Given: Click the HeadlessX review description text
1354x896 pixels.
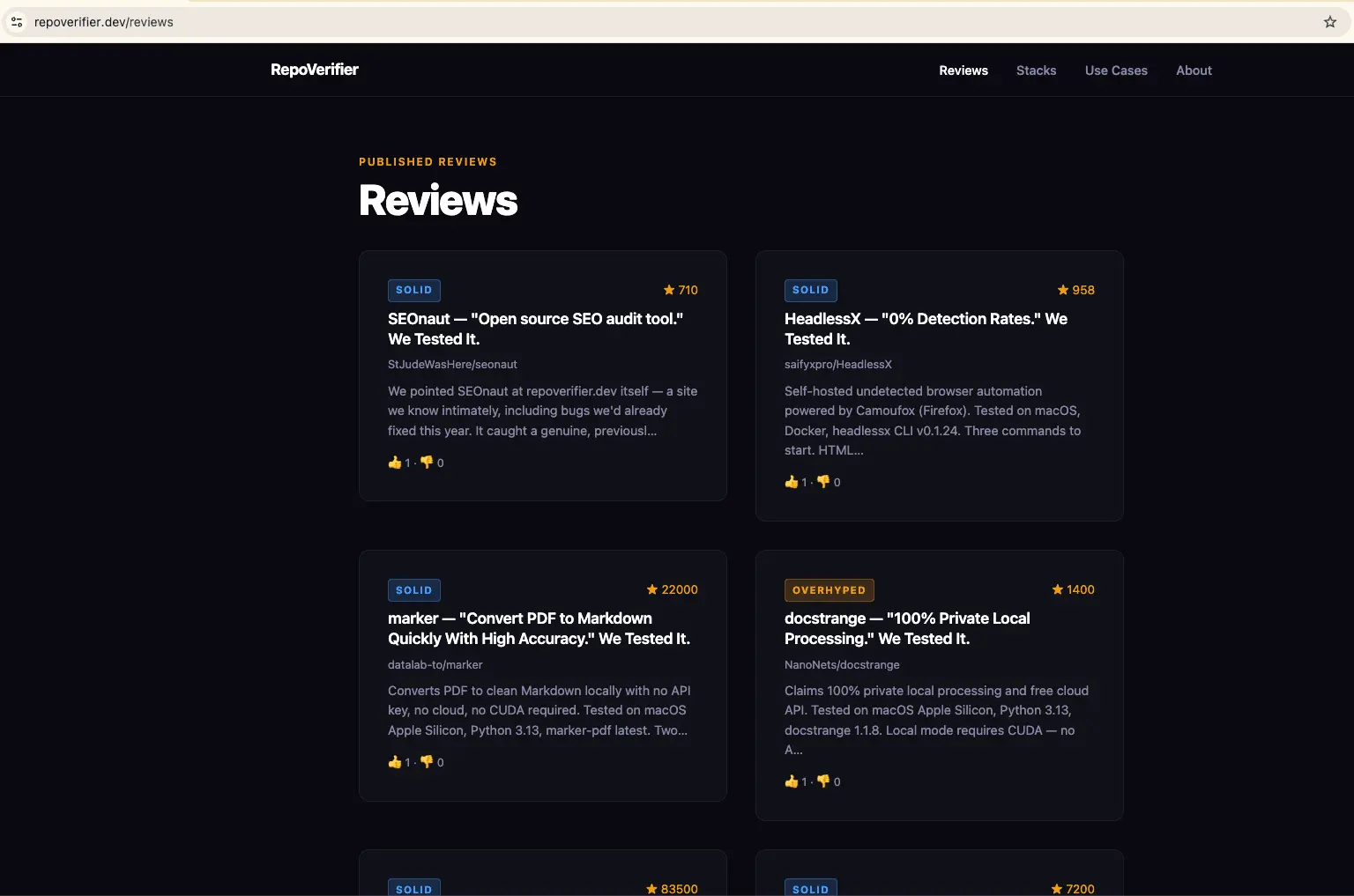Looking at the screenshot, I should [933, 420].
